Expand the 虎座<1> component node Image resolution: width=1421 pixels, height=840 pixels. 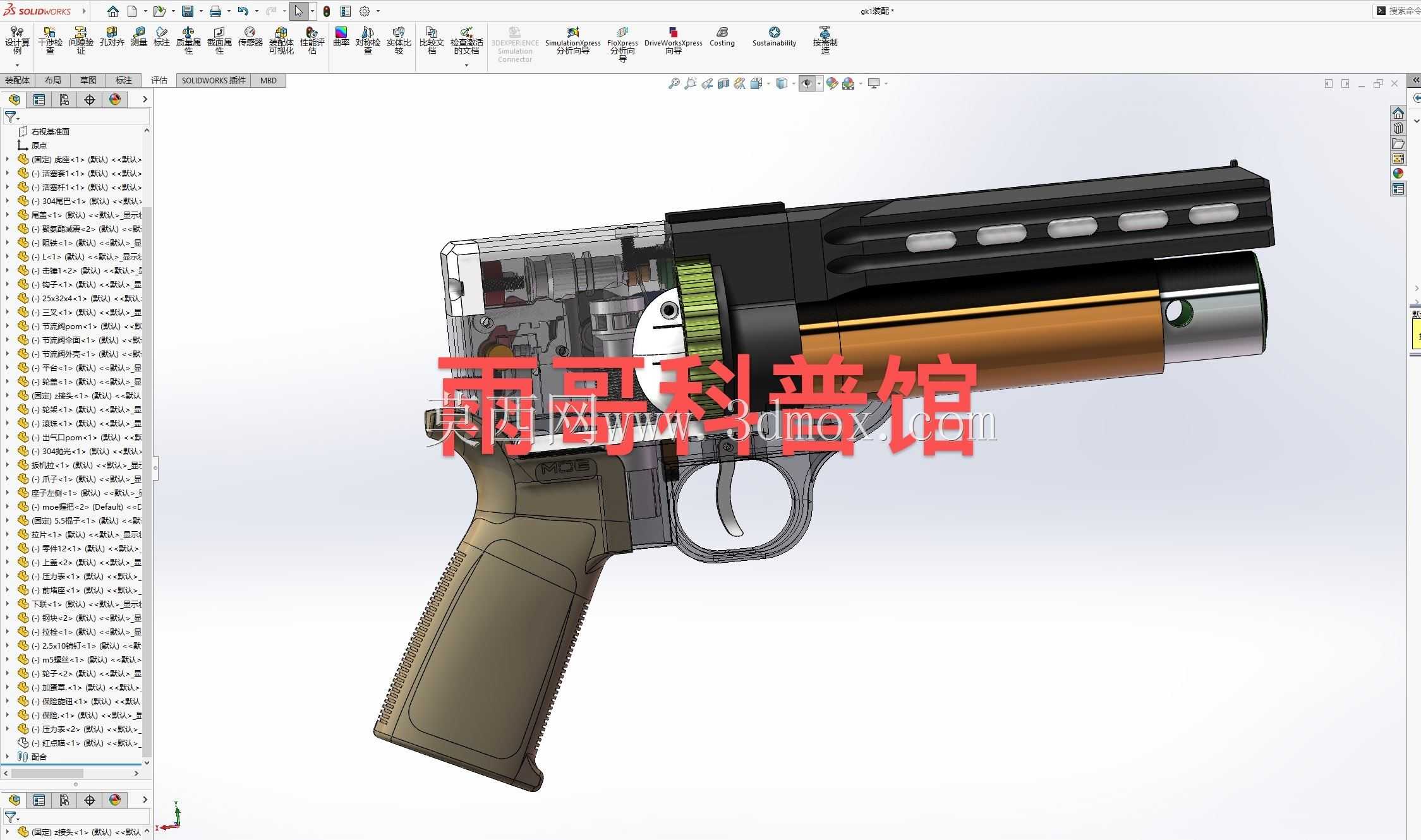coord(8,159)
